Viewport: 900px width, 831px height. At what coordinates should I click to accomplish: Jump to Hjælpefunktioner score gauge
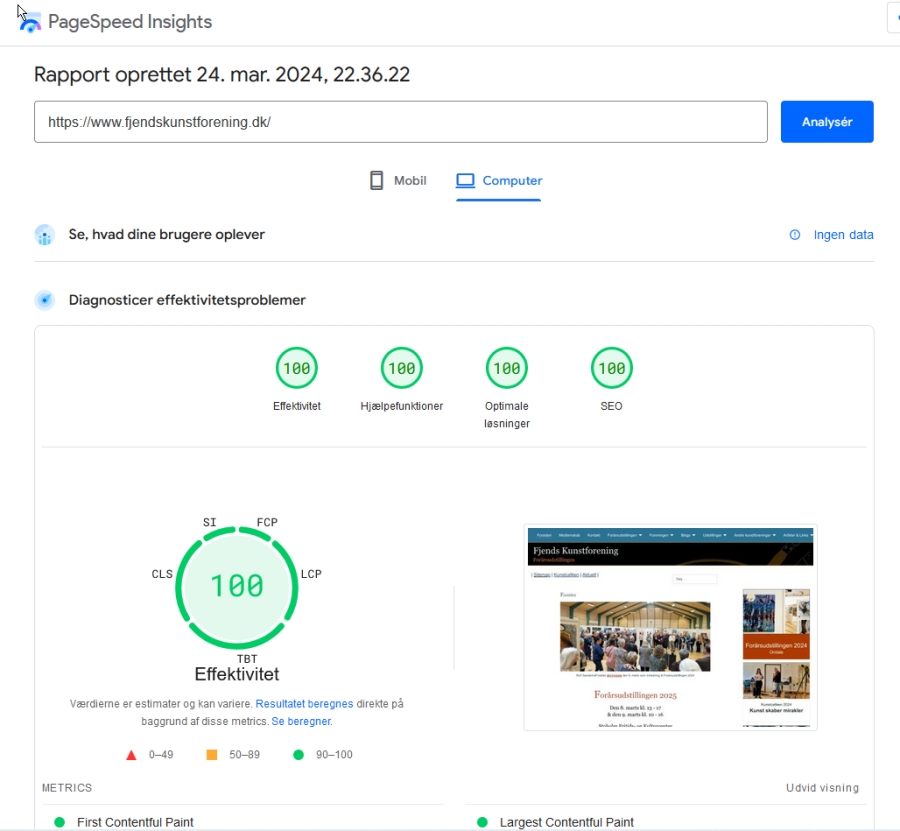[x=402, y=368]
